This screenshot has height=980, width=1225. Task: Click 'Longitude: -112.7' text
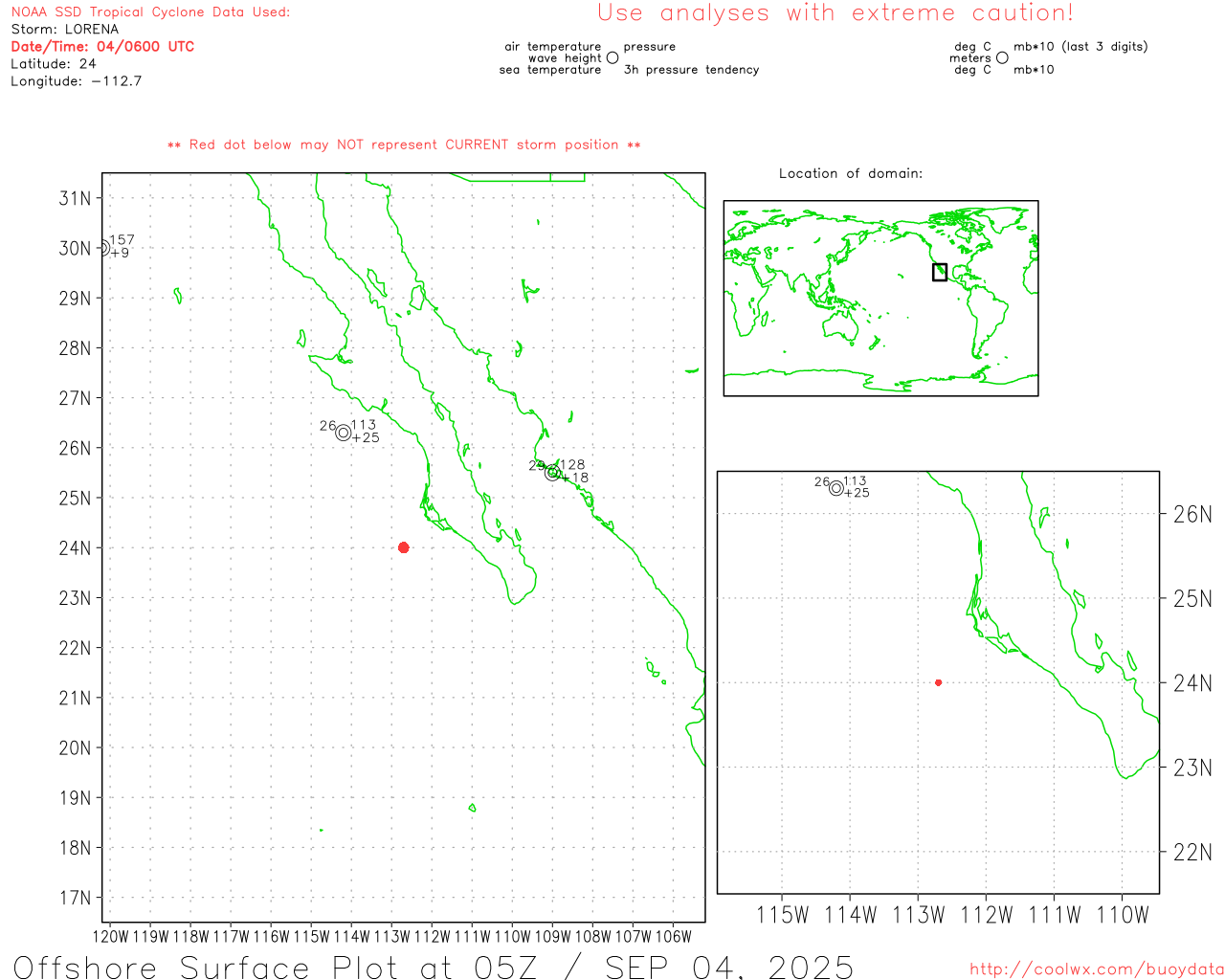pyautogui.click(x=77, y=81)
